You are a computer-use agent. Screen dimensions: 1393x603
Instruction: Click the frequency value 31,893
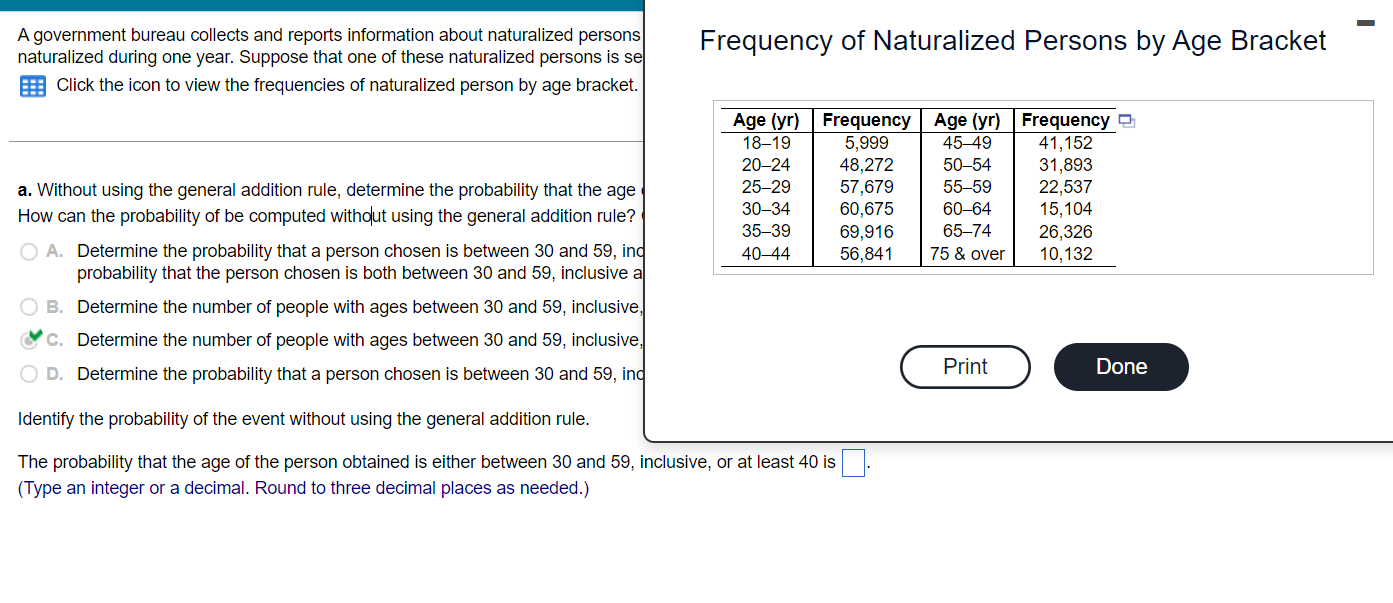click(1066, 165)
